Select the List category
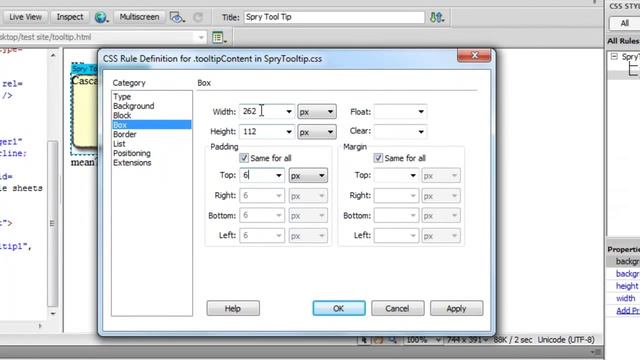Viewport: 640px width, 360px height. click(119, 144)
